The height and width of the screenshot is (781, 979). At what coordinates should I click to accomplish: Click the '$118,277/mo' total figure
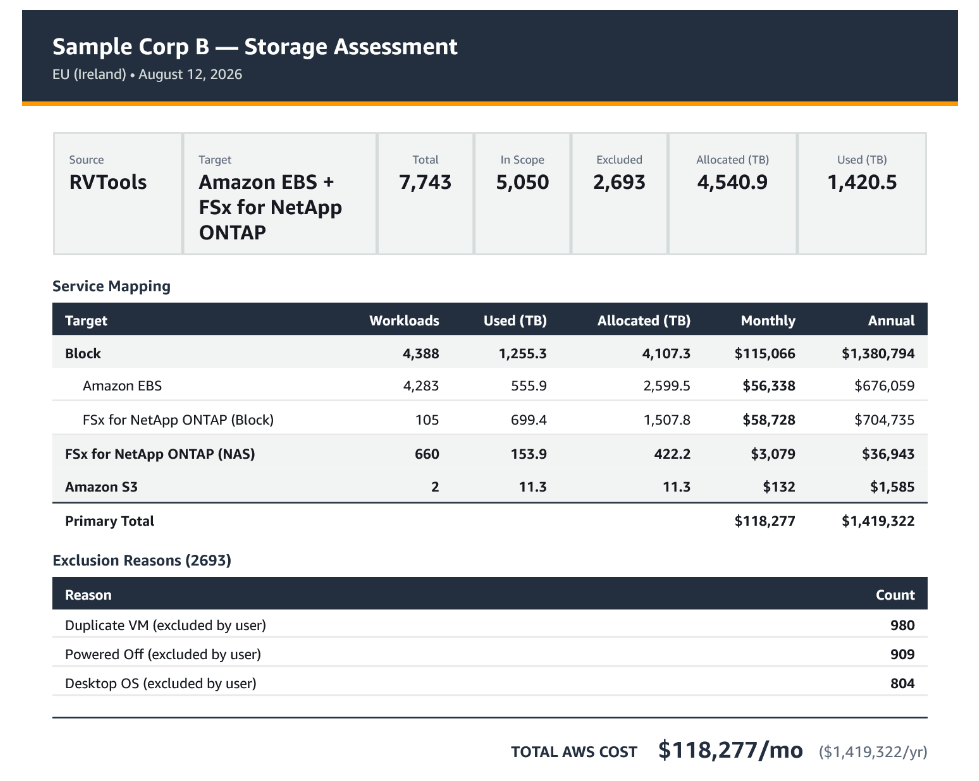(731, 750)
